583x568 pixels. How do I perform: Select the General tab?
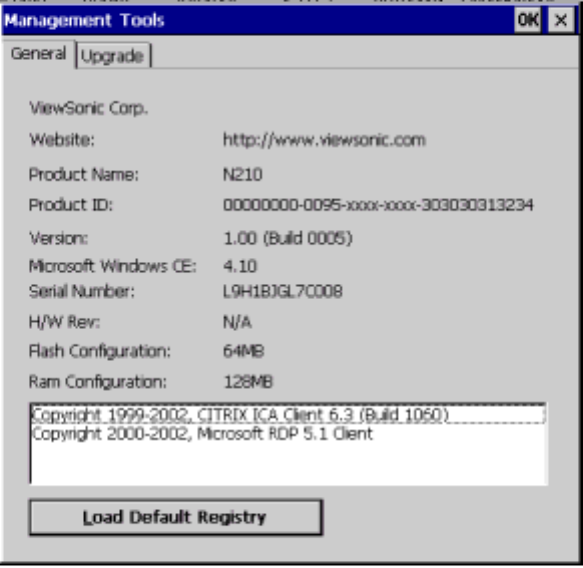[38, 54]
